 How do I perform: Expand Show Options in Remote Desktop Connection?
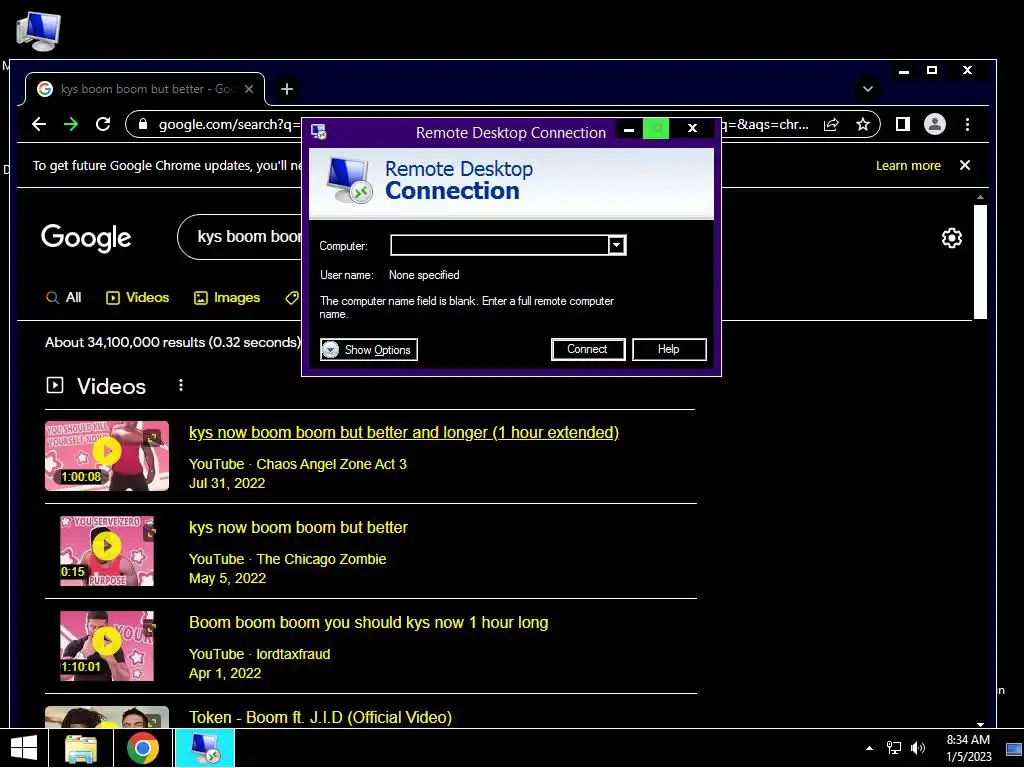click(x=368, y=349)
